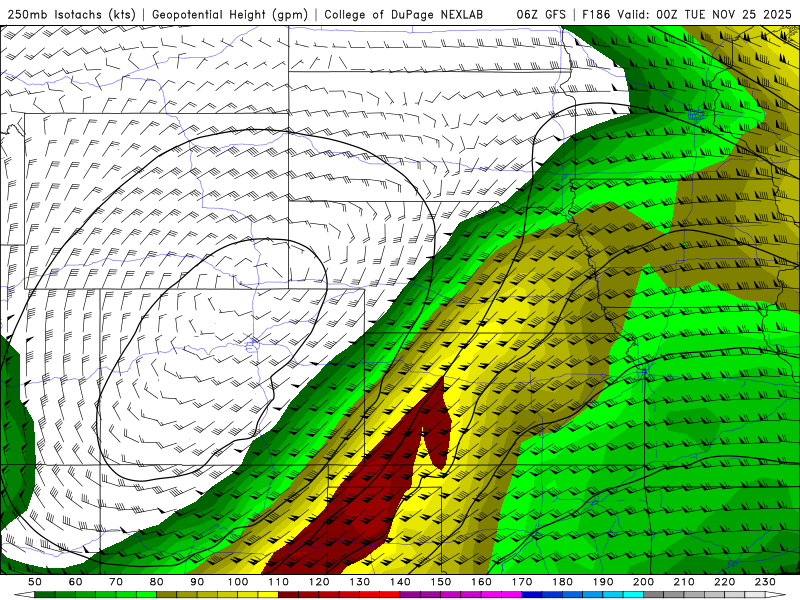
Task: Click the left arrow end of color bar
Action: 24,595
